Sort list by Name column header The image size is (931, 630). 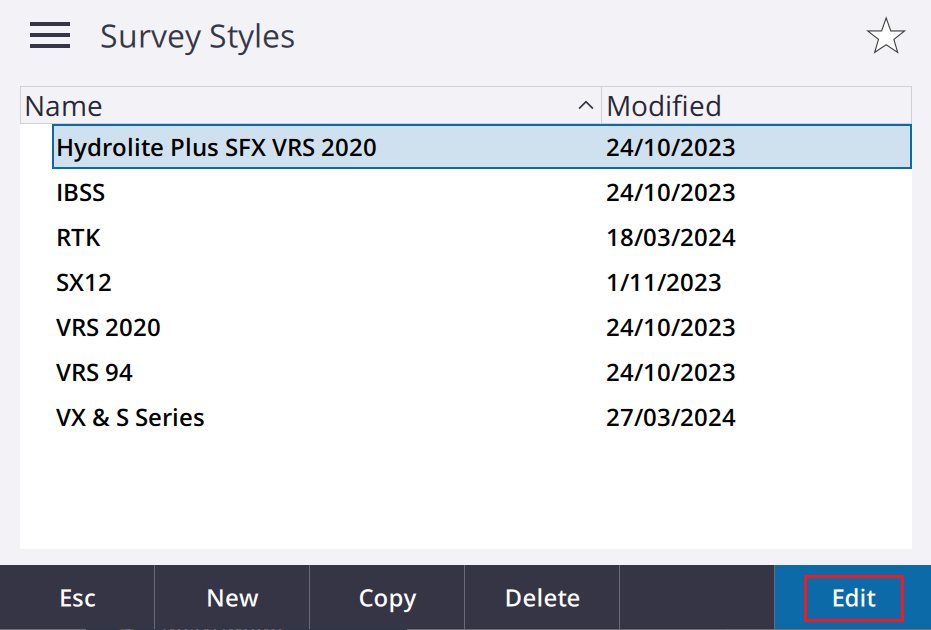click(x=311, y=106)
